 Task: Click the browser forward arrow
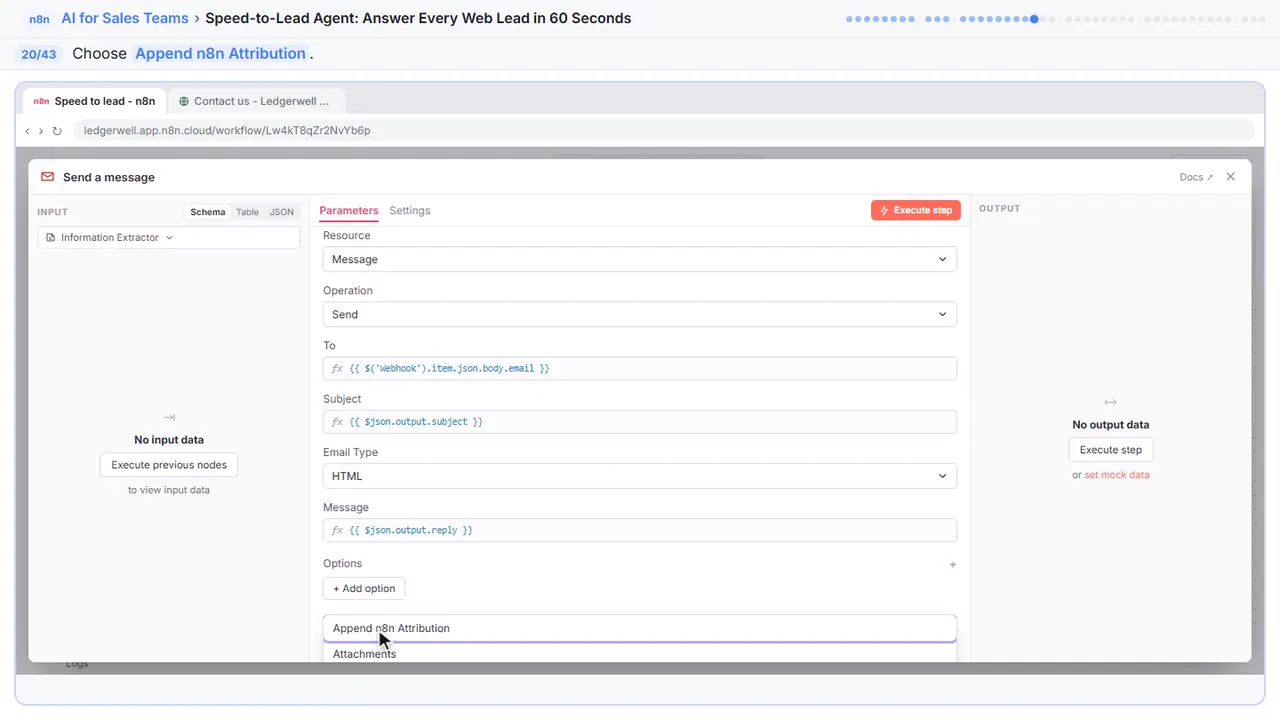click(40, 131)
